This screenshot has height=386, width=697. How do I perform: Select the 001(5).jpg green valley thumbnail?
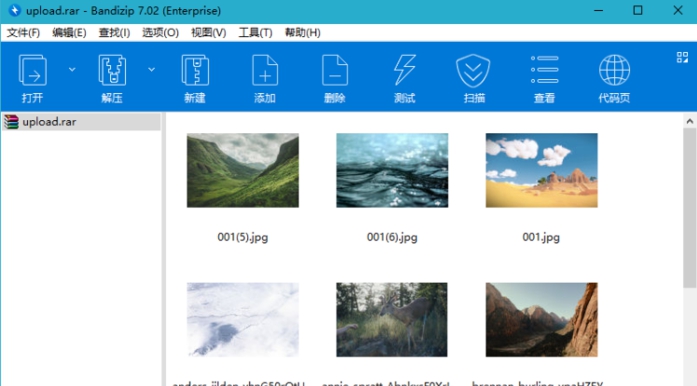click(243, 170)
